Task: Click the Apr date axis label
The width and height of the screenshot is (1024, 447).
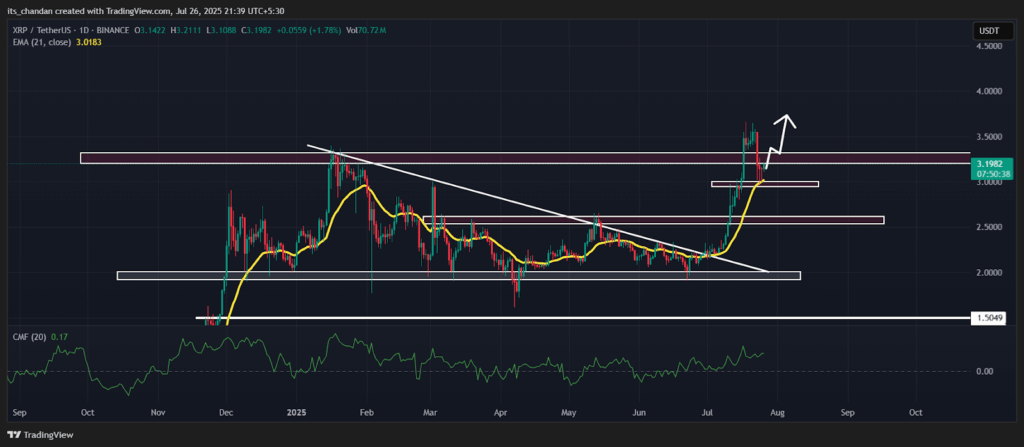Action: pos(500,413)
